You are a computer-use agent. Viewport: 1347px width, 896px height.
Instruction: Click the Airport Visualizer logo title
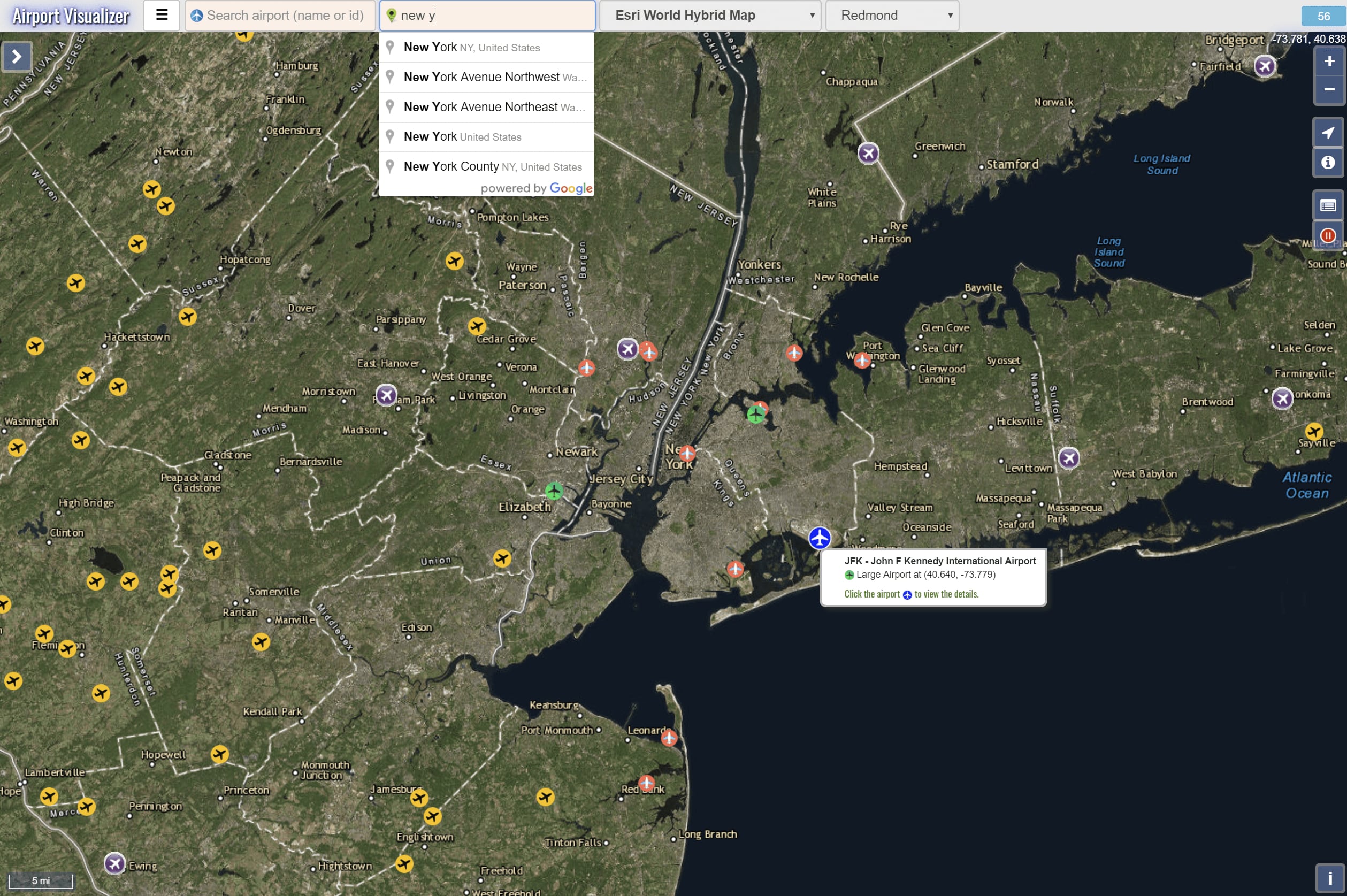coord(72,16)
